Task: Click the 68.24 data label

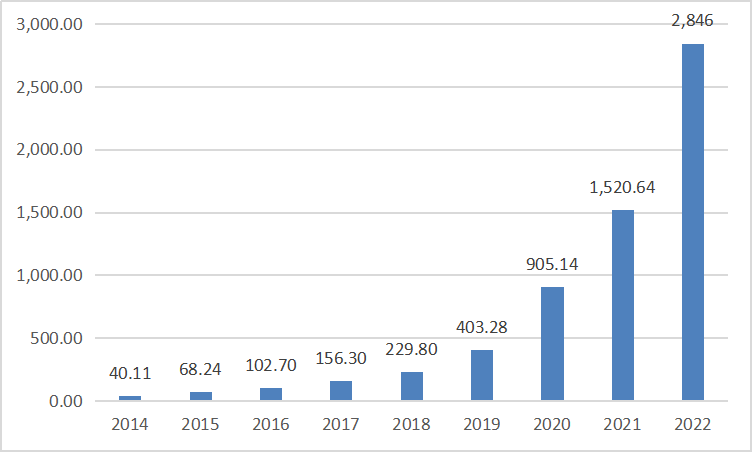Action: [201, 370]
